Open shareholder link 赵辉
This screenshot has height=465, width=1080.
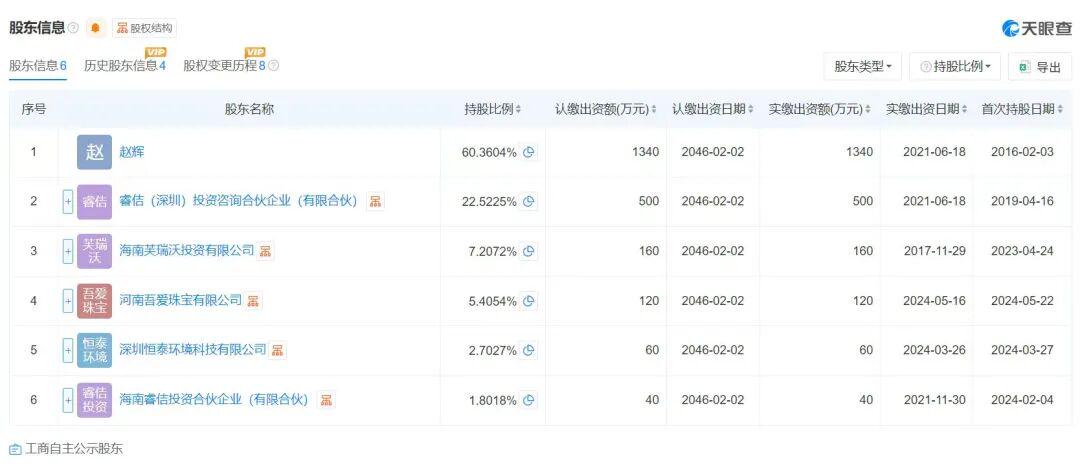[x=132, y=152]
